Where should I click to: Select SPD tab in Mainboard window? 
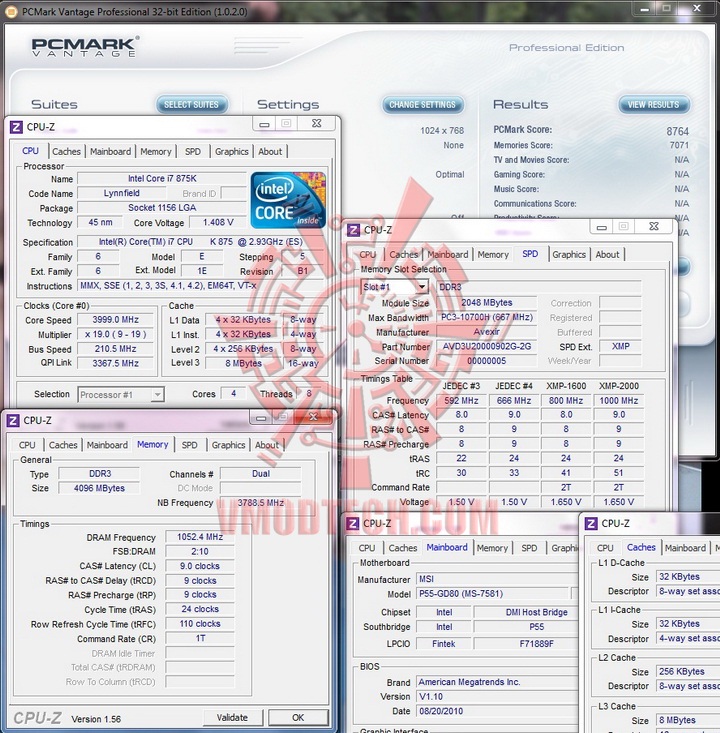(x=529, y=548)
